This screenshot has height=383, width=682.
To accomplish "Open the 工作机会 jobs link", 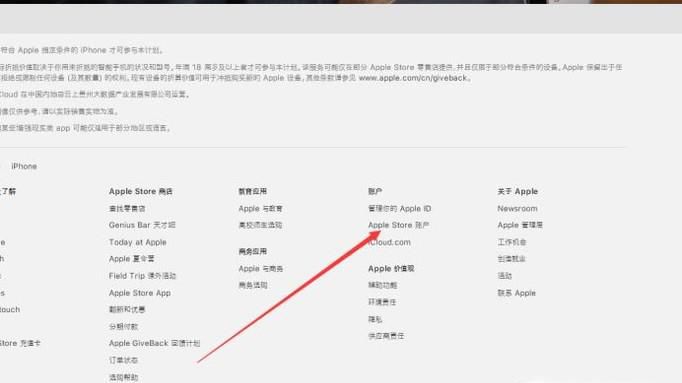I will pos(512,242).
